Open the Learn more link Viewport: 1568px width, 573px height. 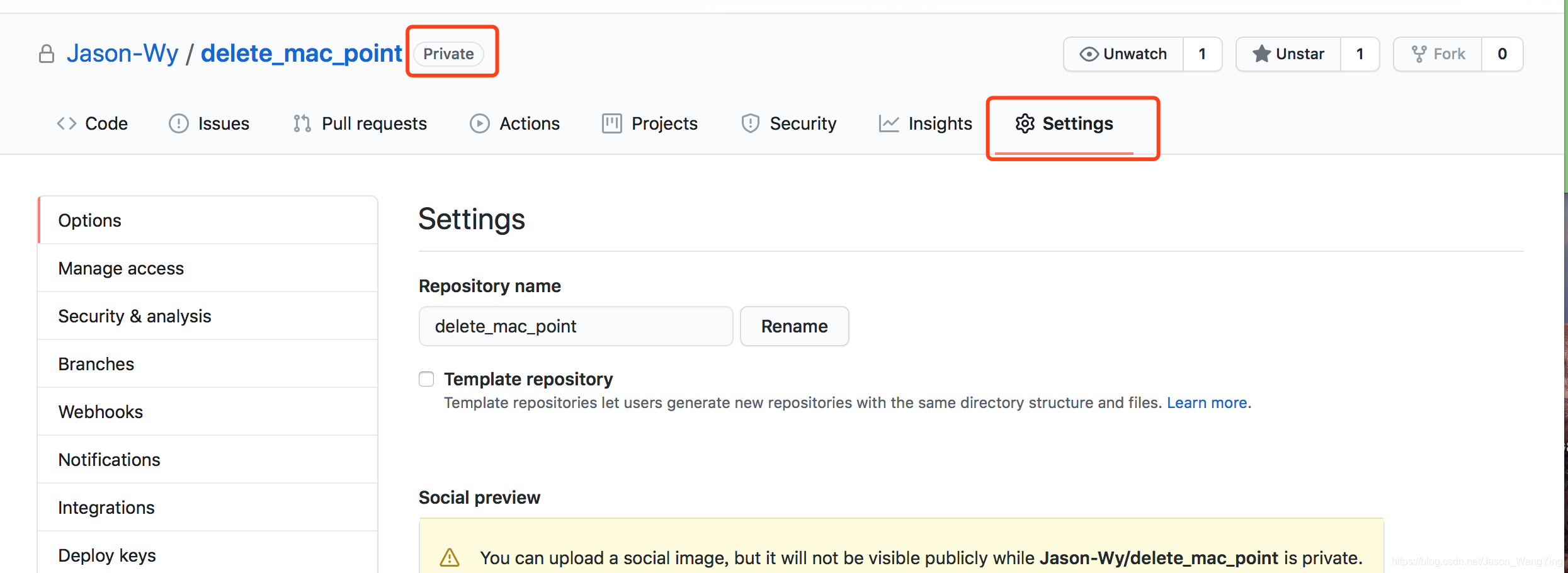pyautogui.click(x=1207, y=403)
